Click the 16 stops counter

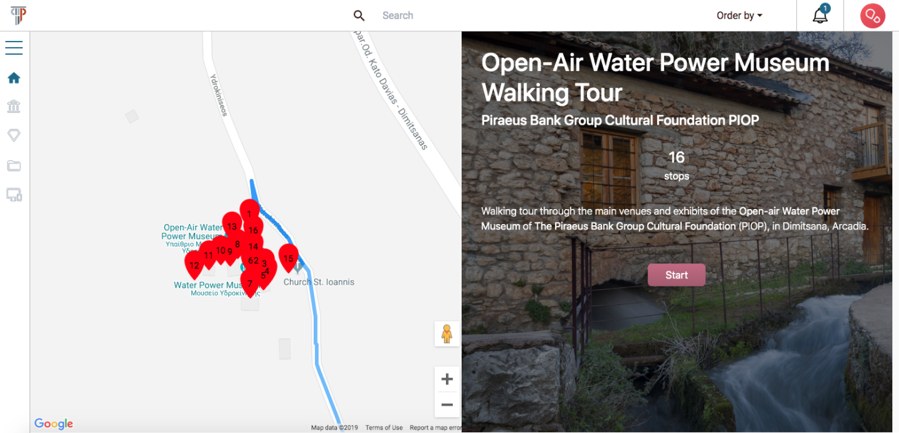tap(677, 165)
